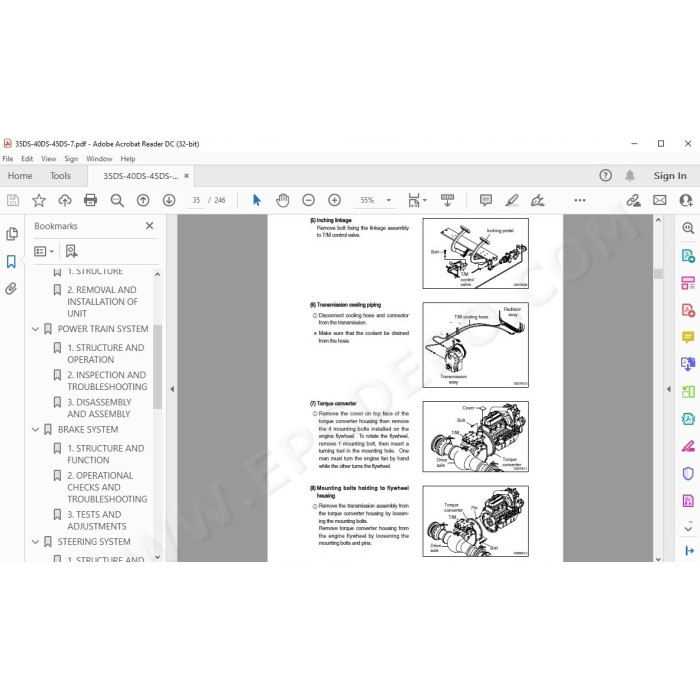
Task: Zoom in with the plus icon
Action: click(x=334, y=200)
